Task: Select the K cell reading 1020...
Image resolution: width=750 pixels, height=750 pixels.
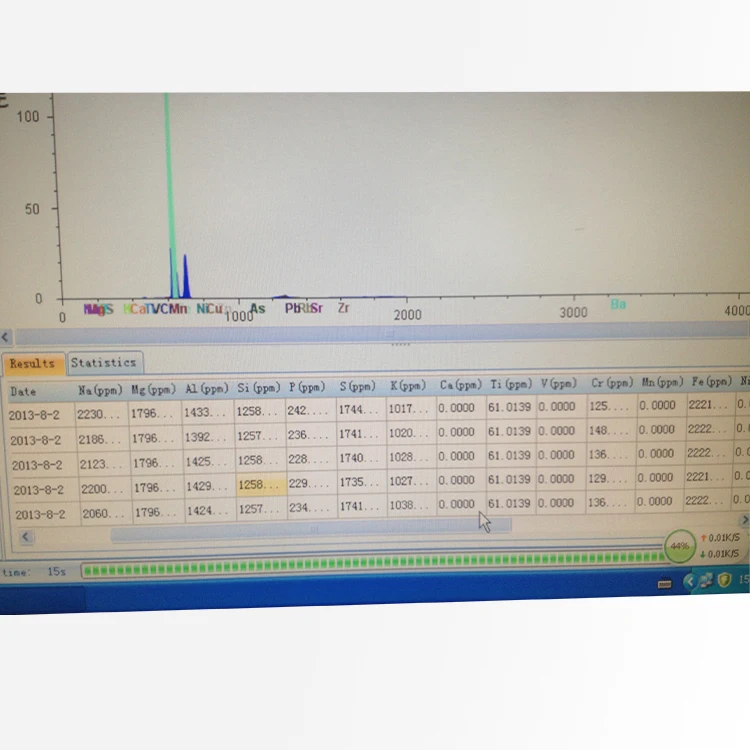Action: pyautogui.click(x=411, y=433)
